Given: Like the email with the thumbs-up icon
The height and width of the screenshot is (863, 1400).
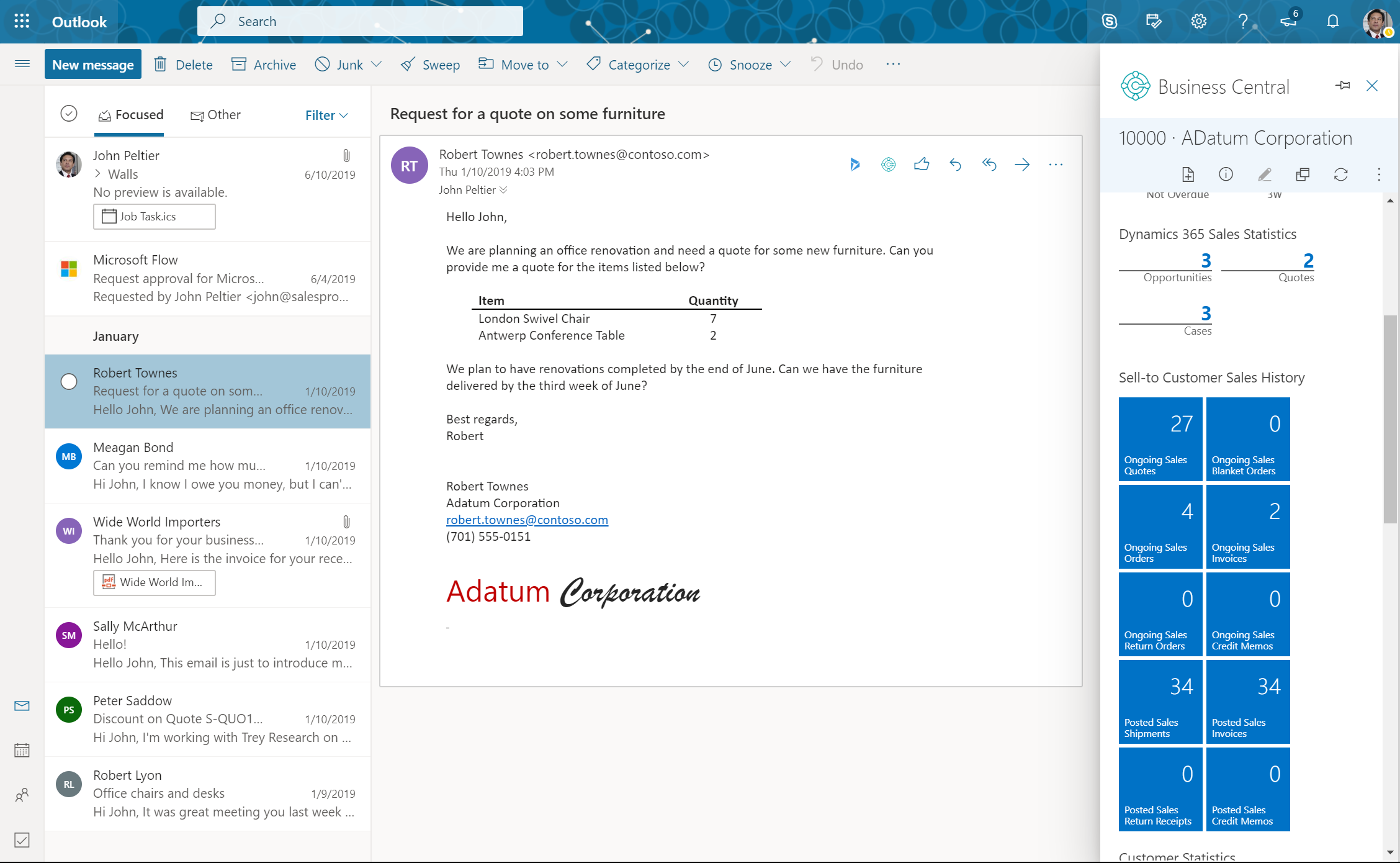Looking at the screenshot, I should point(922,165).
